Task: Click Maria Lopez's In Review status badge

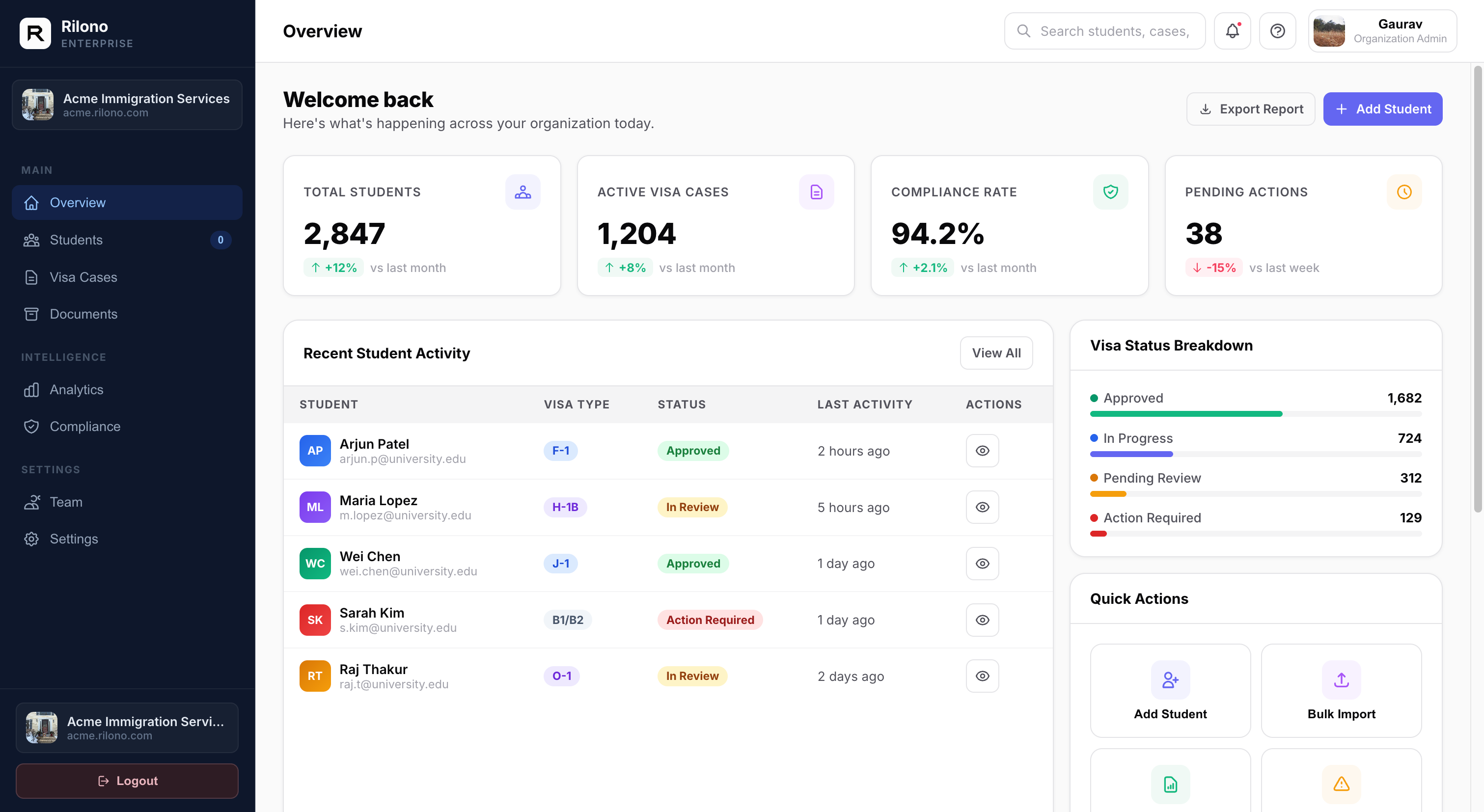Action: [692, 507]
